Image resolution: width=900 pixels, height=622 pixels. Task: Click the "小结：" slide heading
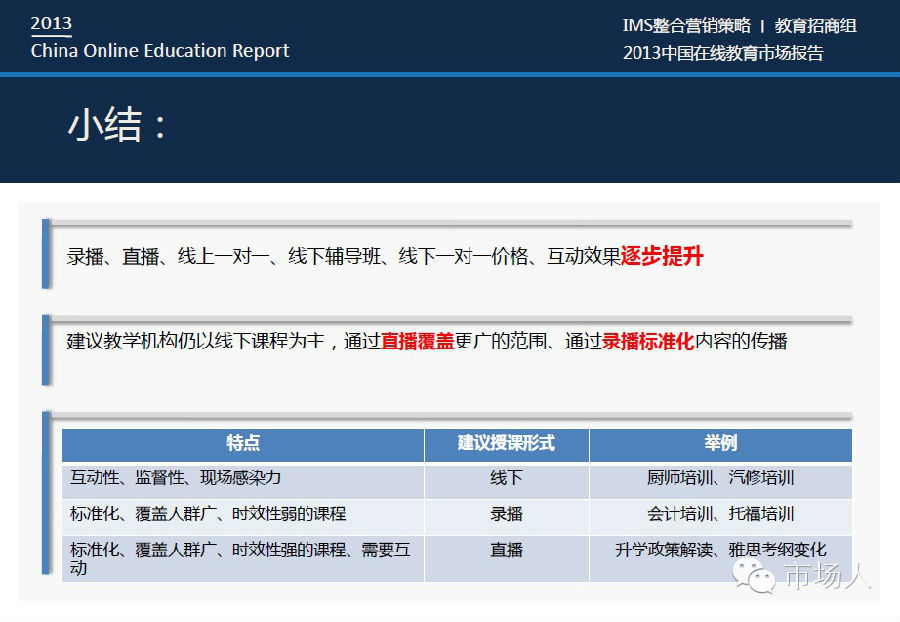pyautogui.click(x=118, y=125)
